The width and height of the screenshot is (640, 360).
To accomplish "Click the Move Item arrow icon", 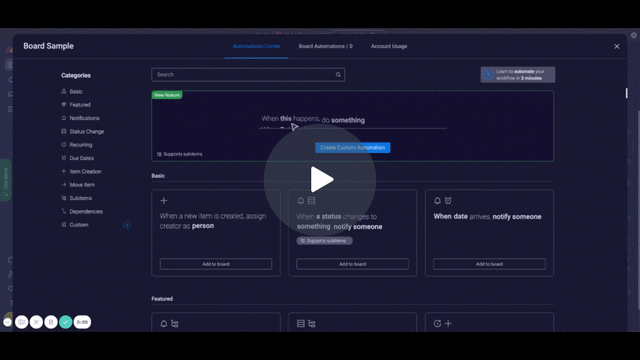I will 64,184.
